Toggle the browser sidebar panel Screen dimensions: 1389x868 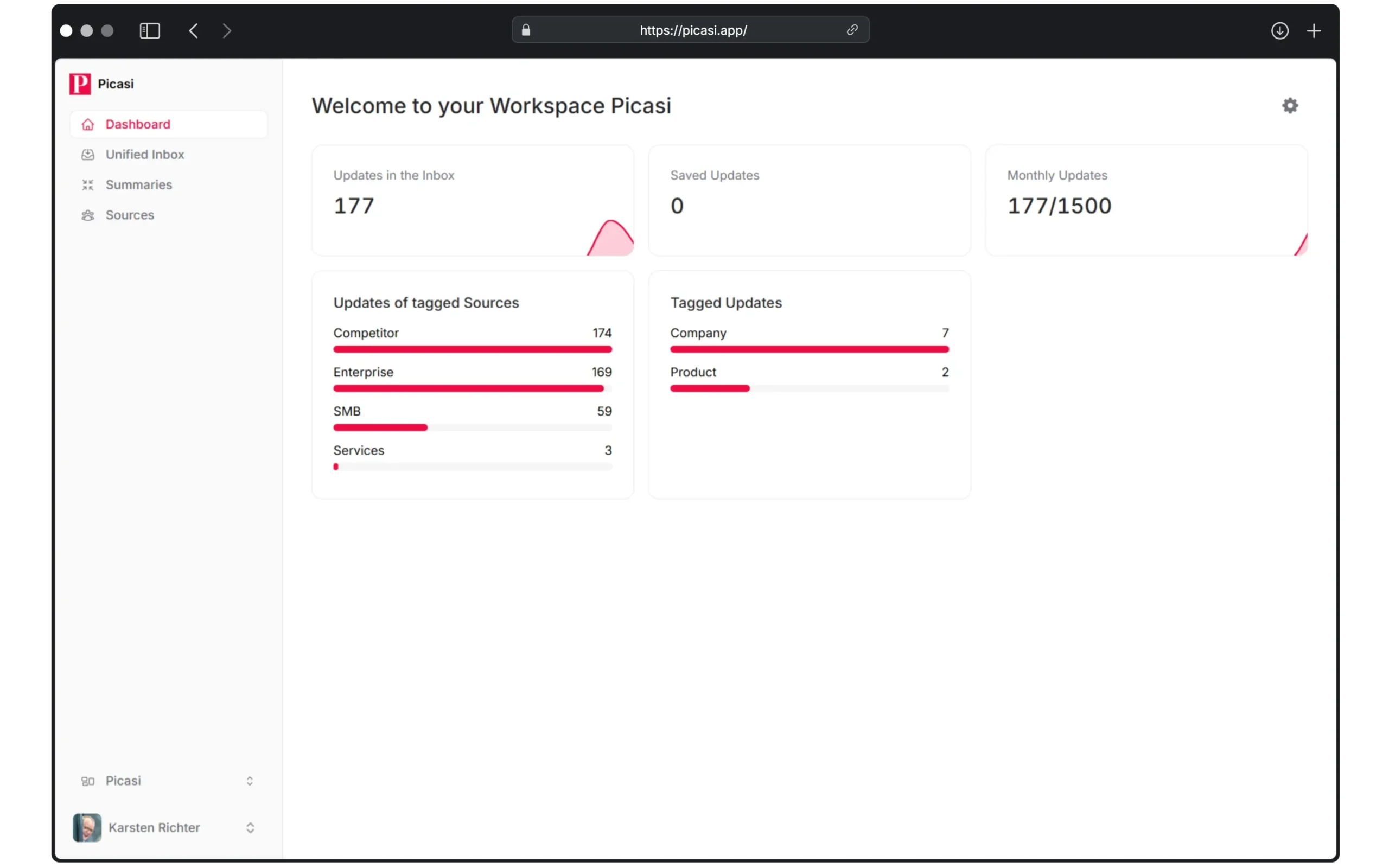[x=149, y=30]
